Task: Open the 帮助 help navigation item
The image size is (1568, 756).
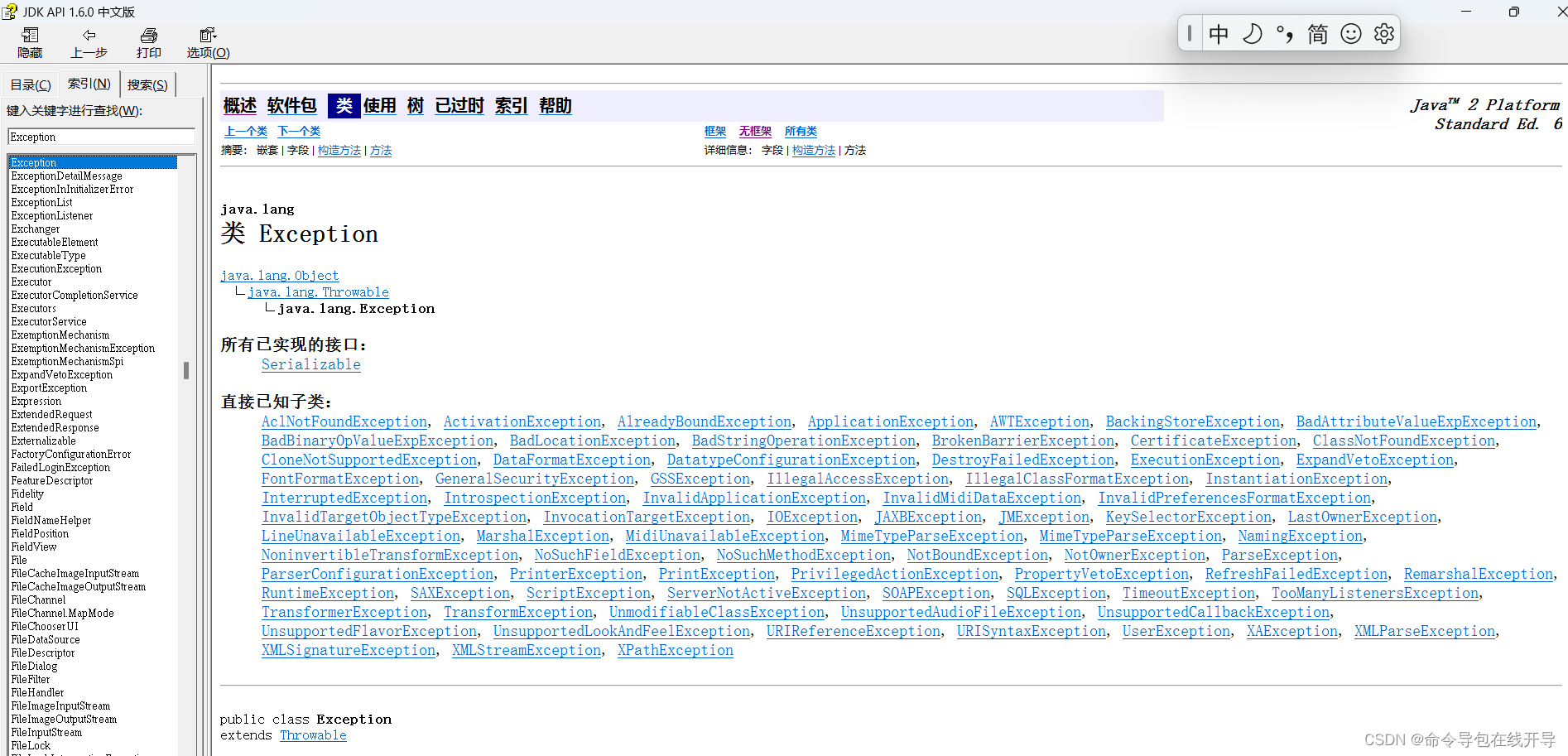Action: pyautogui.click(x=556, y=106)
